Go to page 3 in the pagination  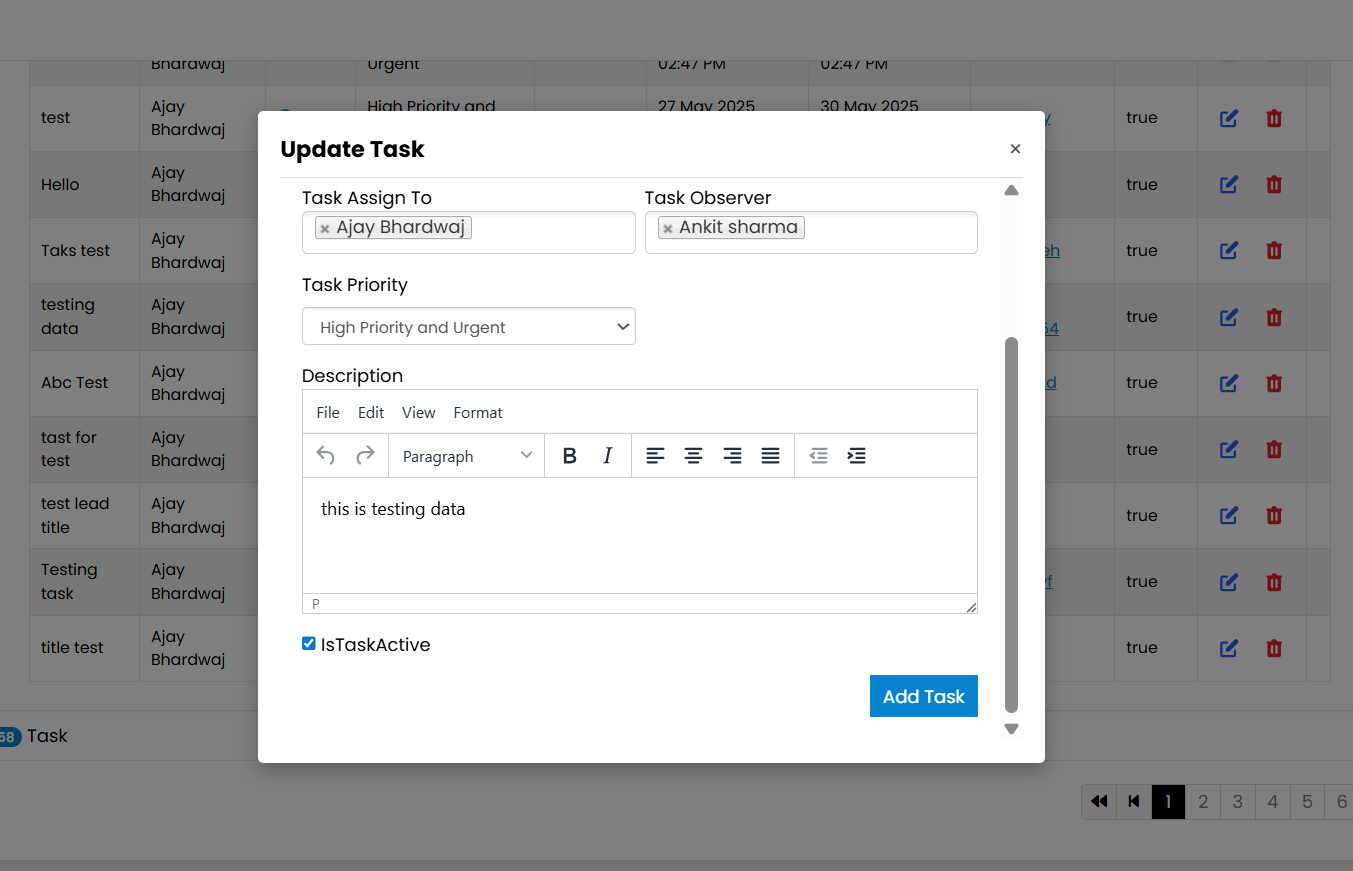(1237, 801)
